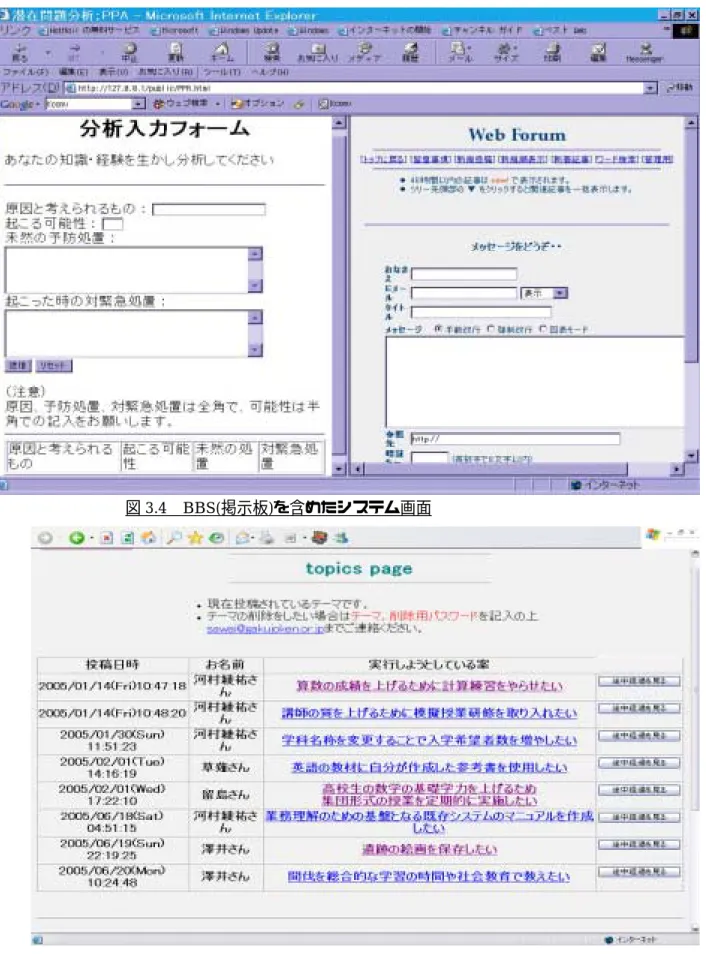706x954 pixels.
Task: Expand the address bar dropdown arrow
Action: pos(651,88)
